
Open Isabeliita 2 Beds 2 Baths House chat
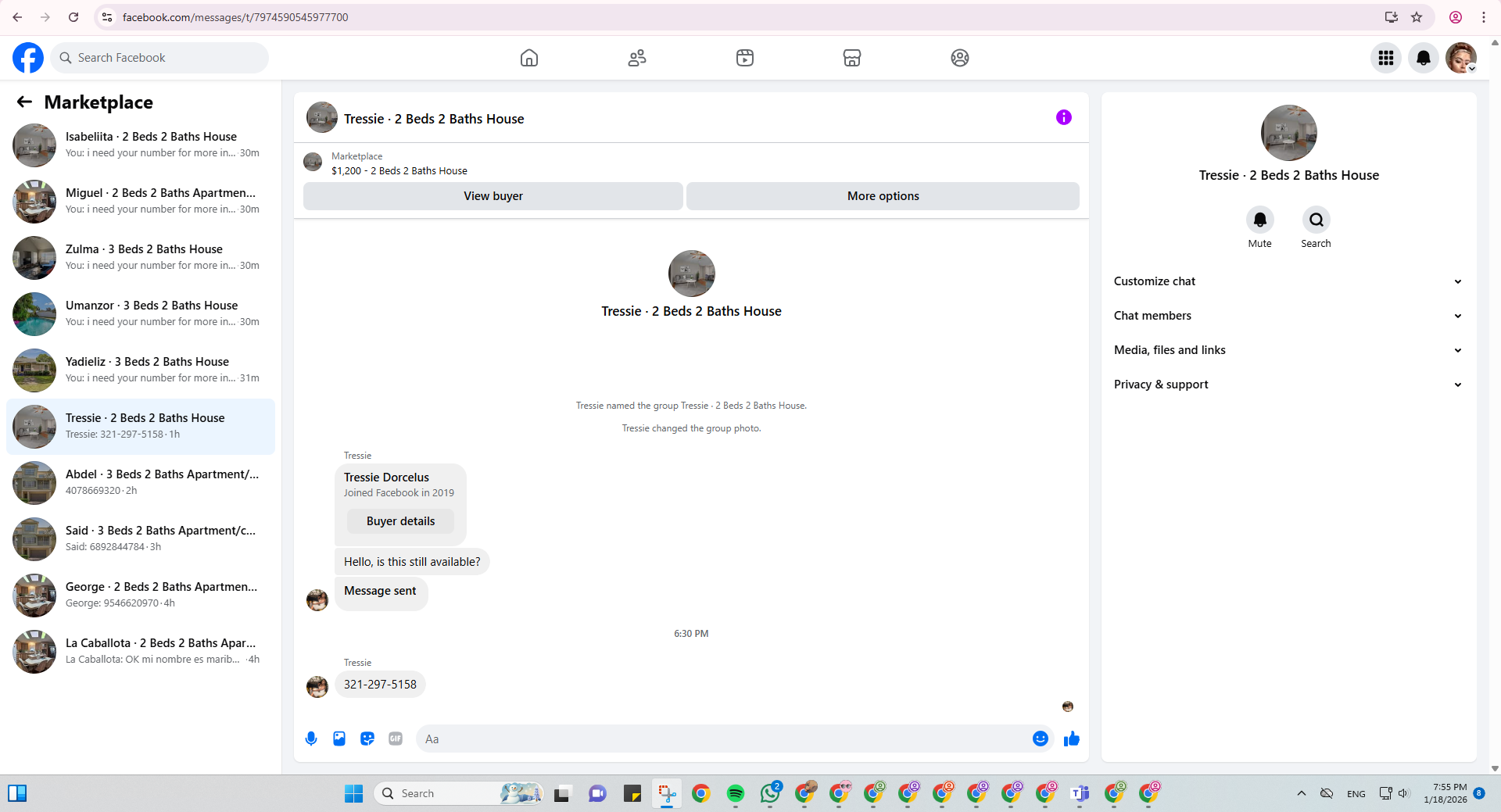[x=141, y=145]
